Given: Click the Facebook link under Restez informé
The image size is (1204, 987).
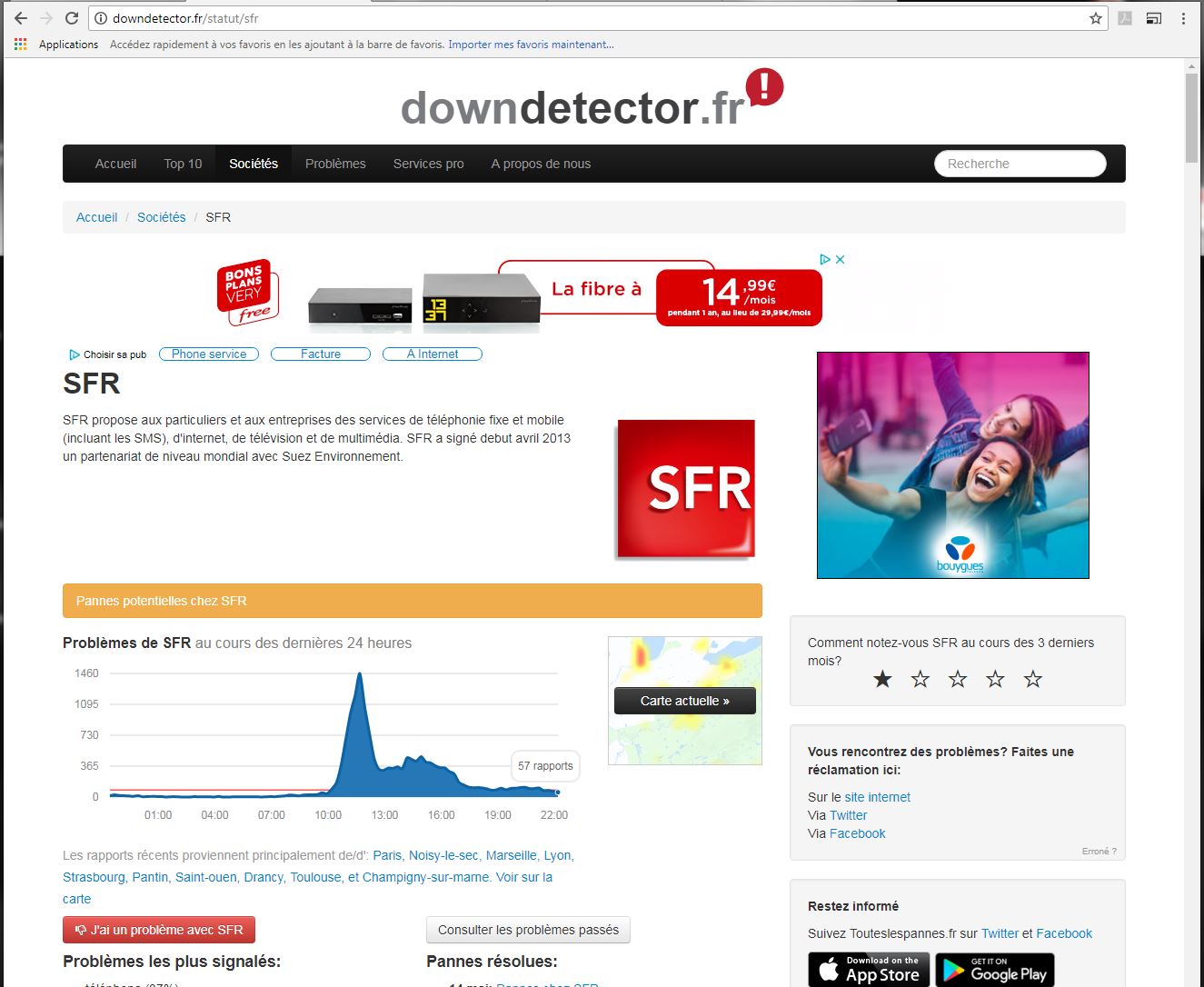Looking at the screenshot, I should pos(1064,933).
